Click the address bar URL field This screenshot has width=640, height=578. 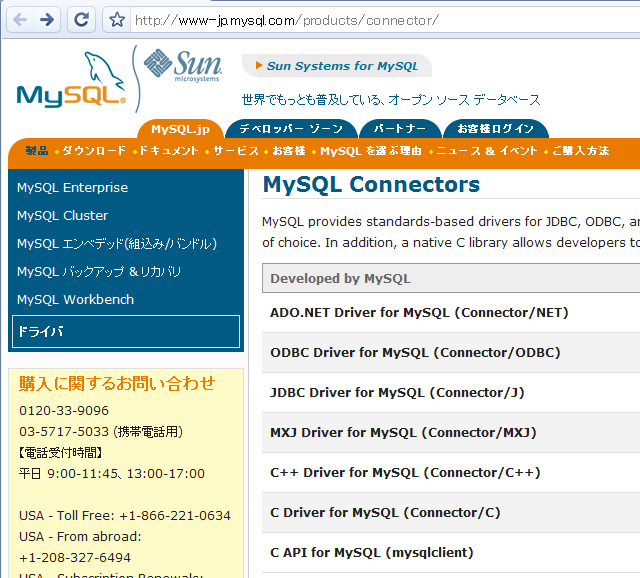384,20
